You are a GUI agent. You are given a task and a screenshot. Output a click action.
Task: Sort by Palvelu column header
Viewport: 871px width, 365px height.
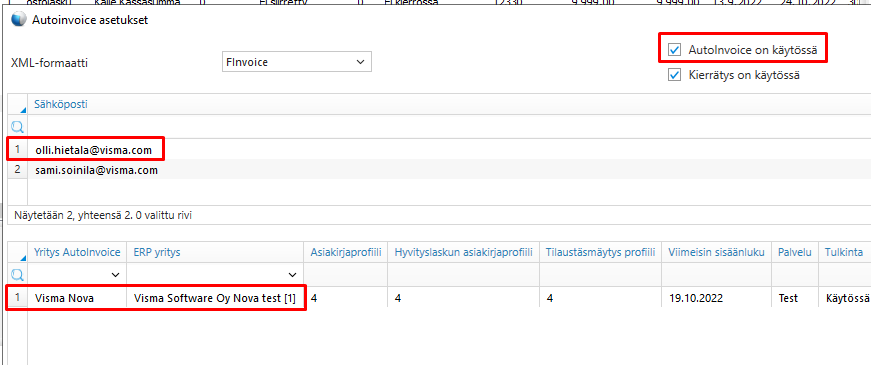(795, 252)
